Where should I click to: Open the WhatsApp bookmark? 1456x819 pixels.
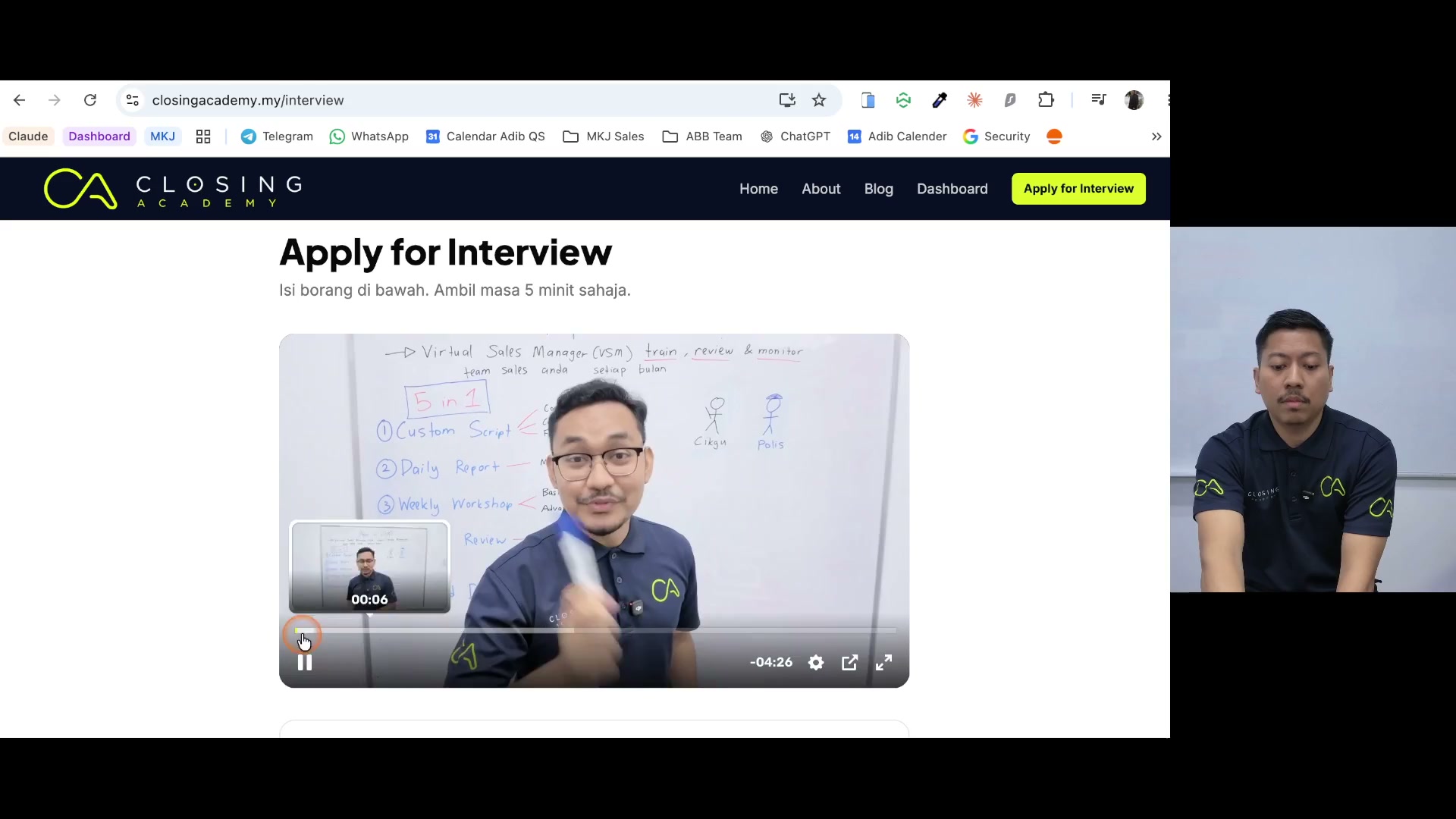click(x=369, y=136)
